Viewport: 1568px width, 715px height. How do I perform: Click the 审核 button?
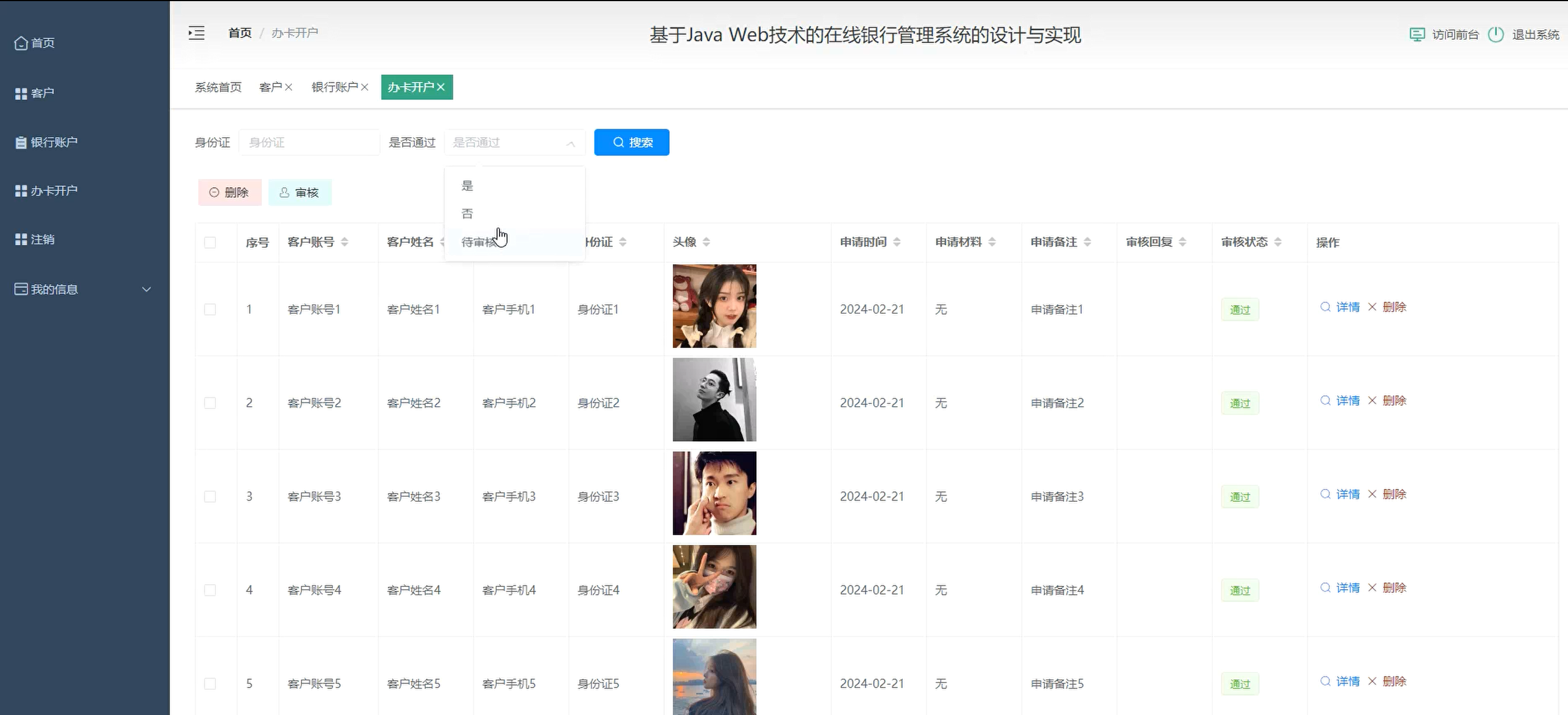coord(299,193)
